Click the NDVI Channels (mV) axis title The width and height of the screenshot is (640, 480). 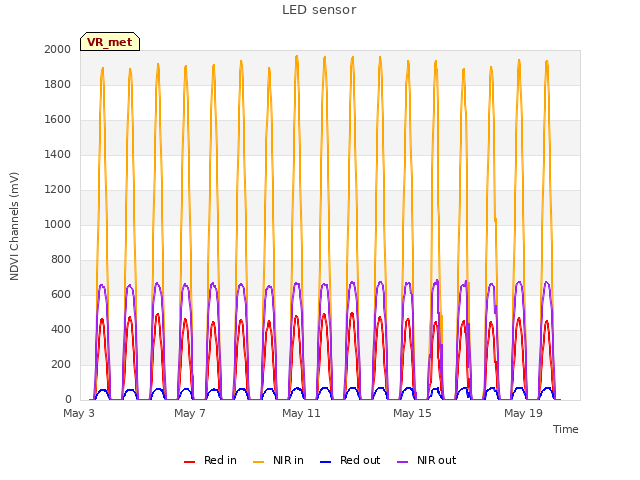14,226
